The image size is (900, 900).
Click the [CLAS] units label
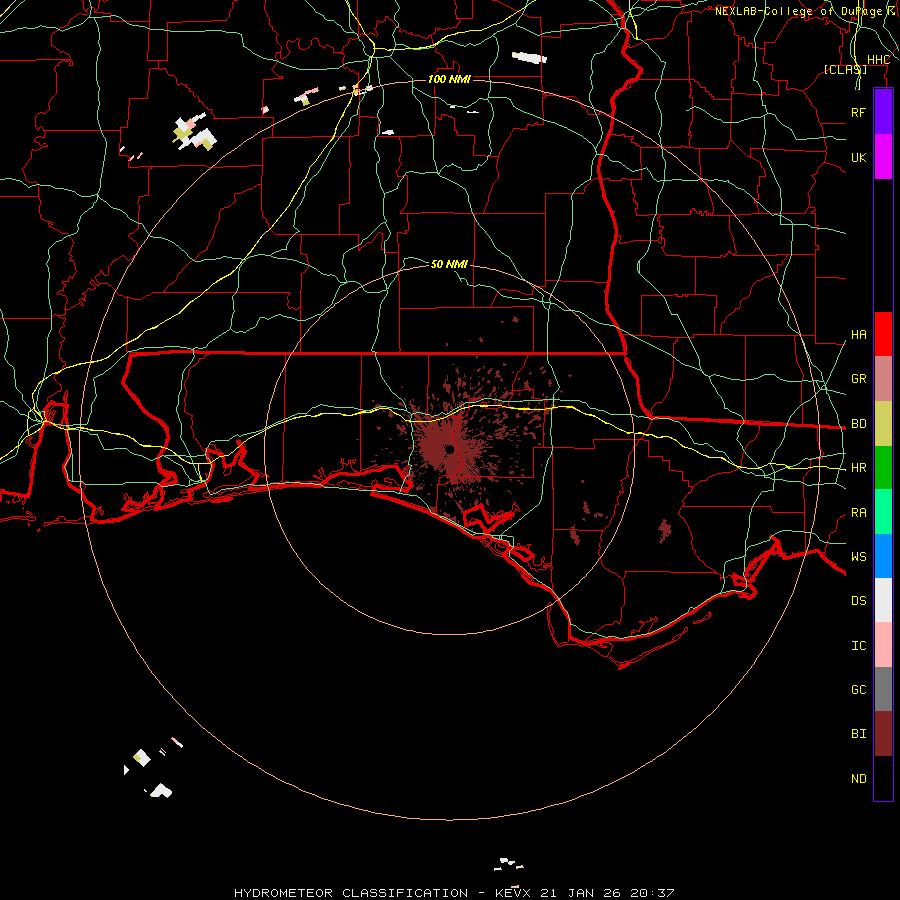[x=845, y=69]
